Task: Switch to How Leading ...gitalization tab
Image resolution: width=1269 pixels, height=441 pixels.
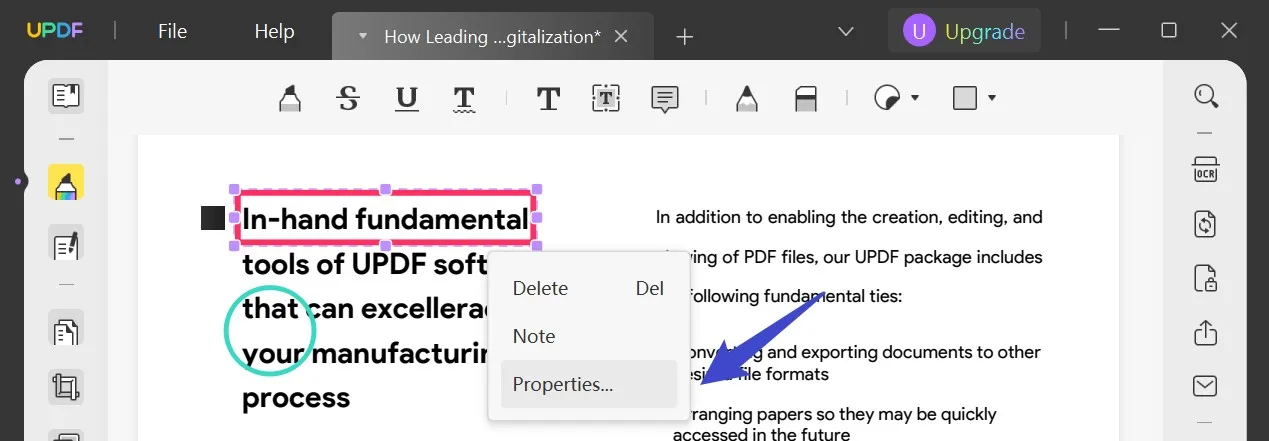Action: 492,37
